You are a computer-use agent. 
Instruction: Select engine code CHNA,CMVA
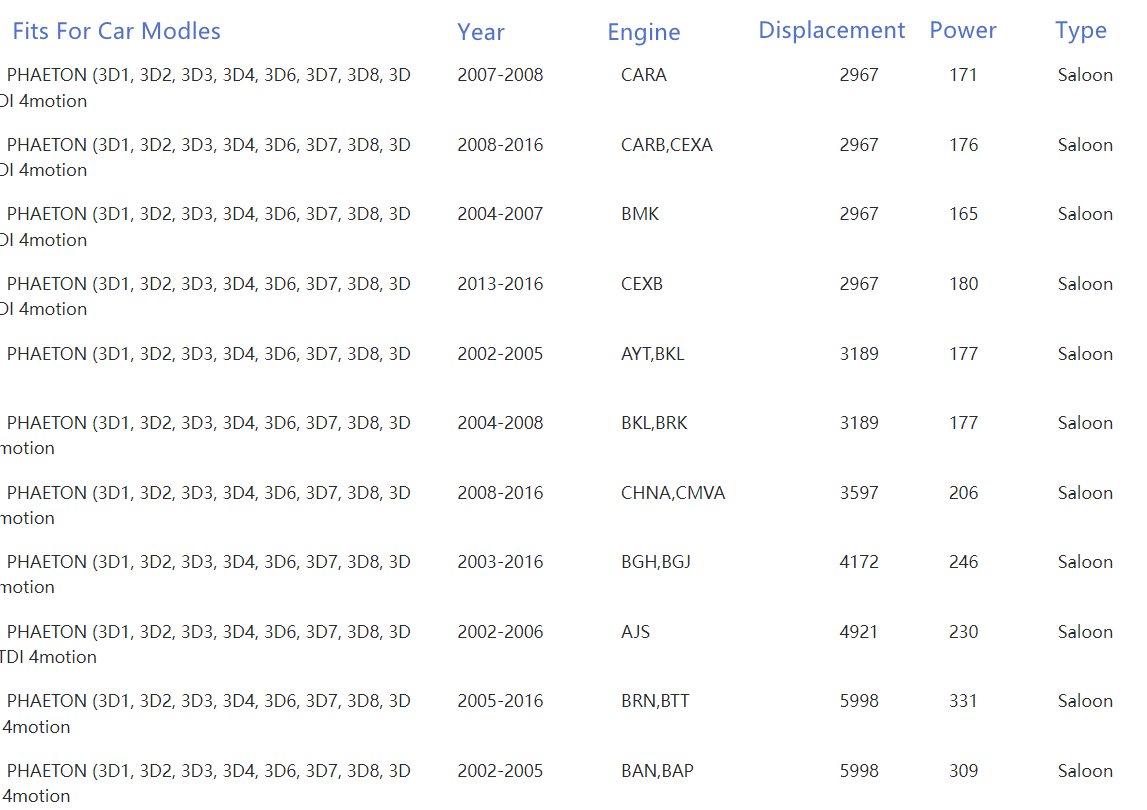pos(673,493)
